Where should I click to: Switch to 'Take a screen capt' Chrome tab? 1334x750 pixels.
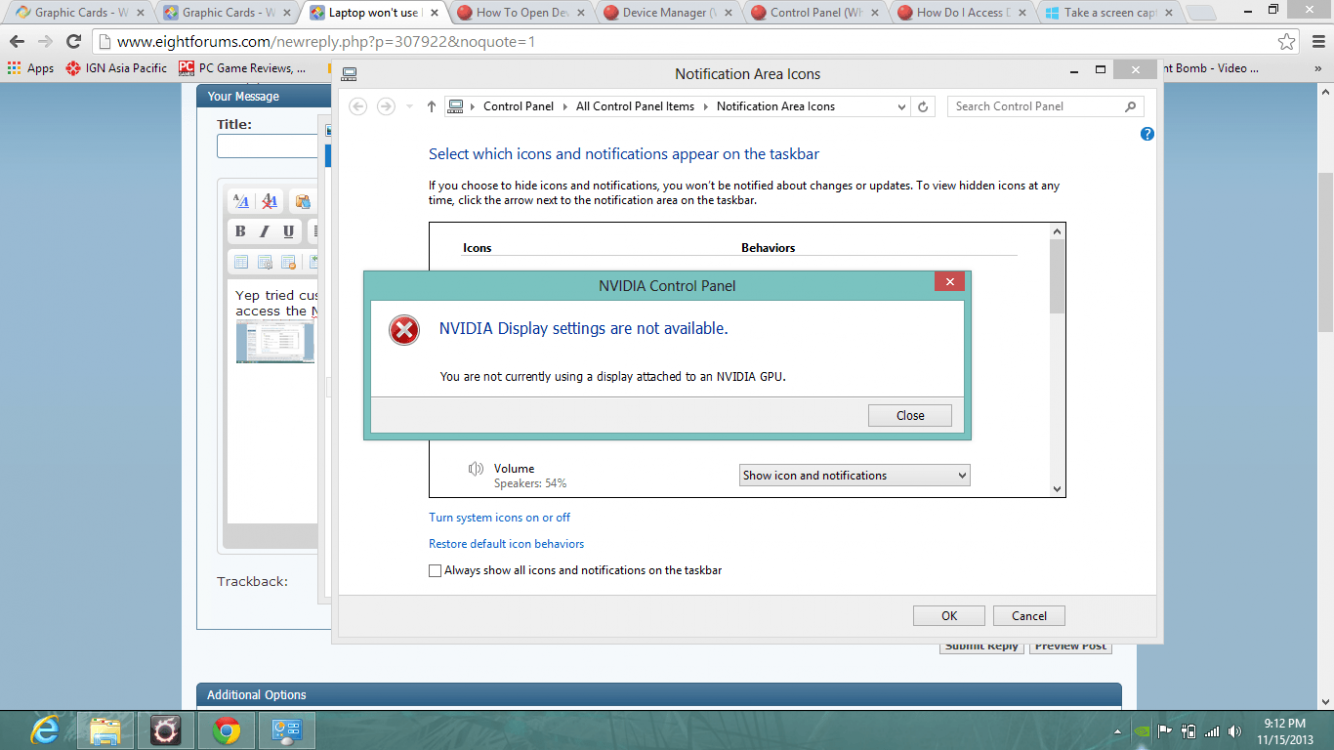pos(1110,13)
